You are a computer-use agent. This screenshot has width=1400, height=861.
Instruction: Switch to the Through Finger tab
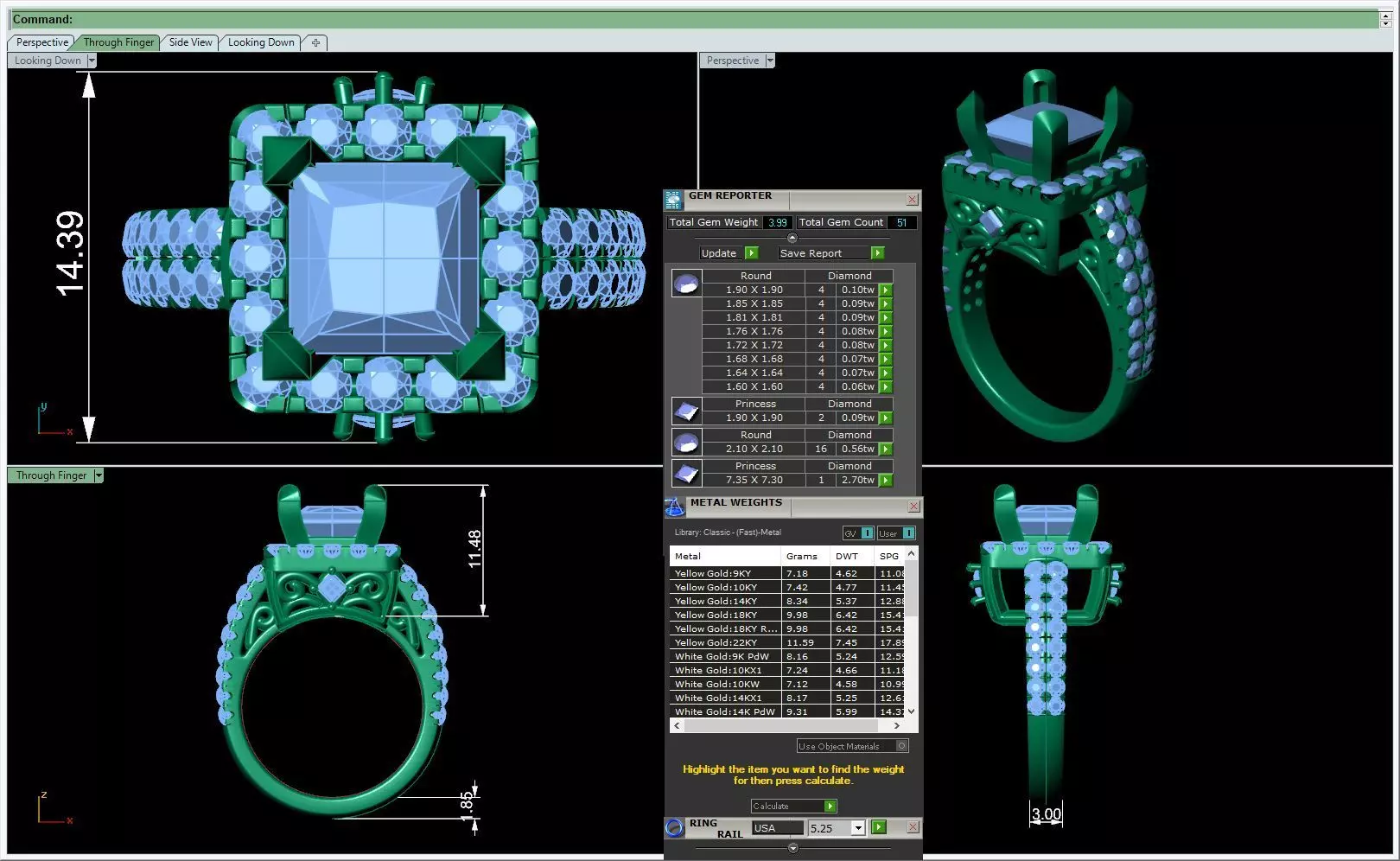[118, 42]
